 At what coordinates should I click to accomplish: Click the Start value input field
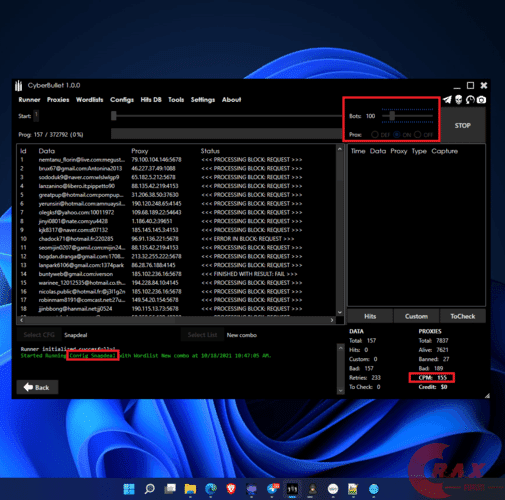[36, 115]
